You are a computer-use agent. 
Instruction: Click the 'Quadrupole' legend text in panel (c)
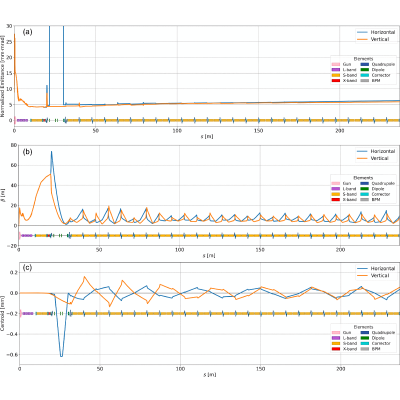[x=383, y=333]
